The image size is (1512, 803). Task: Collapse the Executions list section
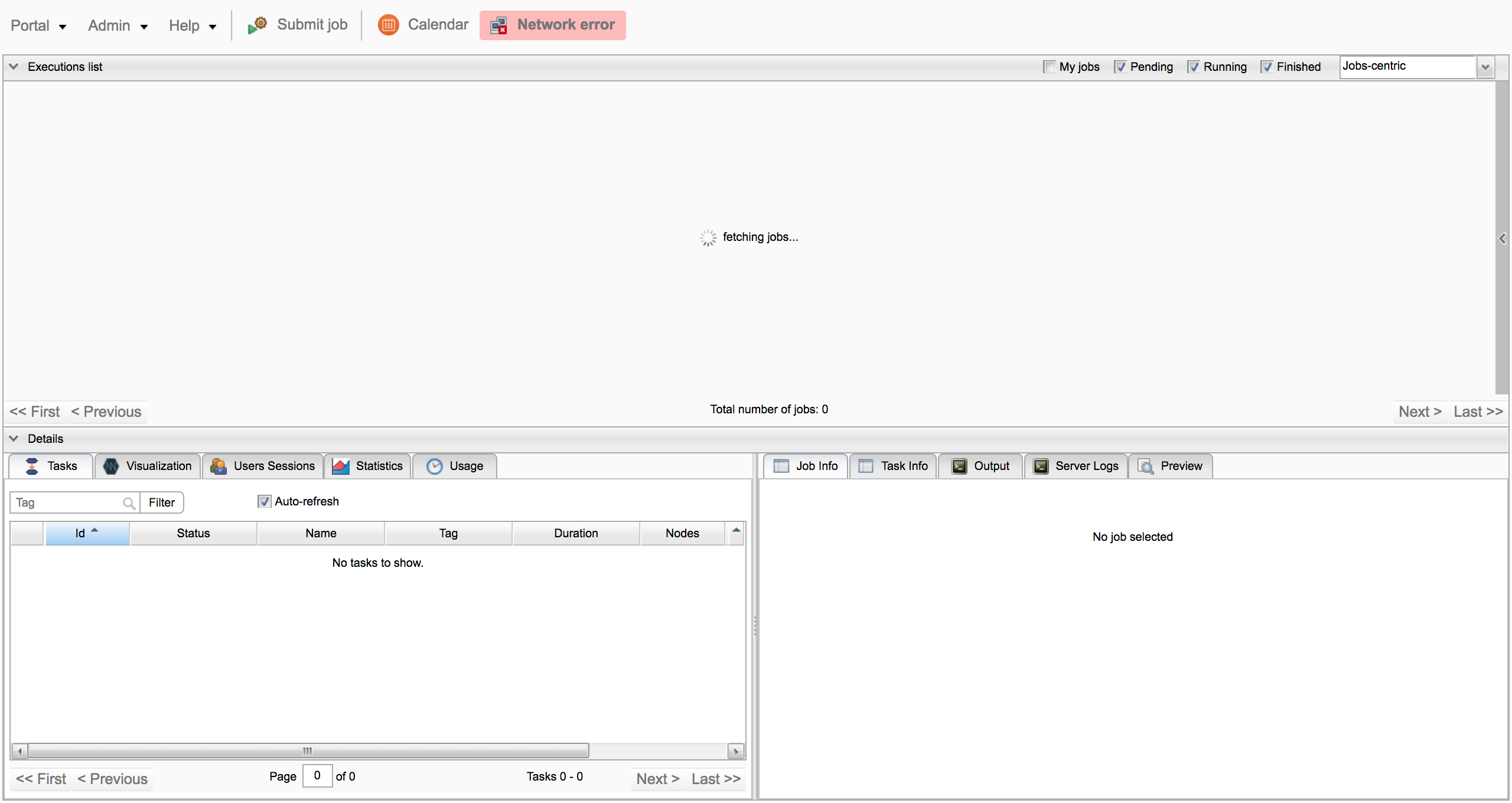click(14, 66)
